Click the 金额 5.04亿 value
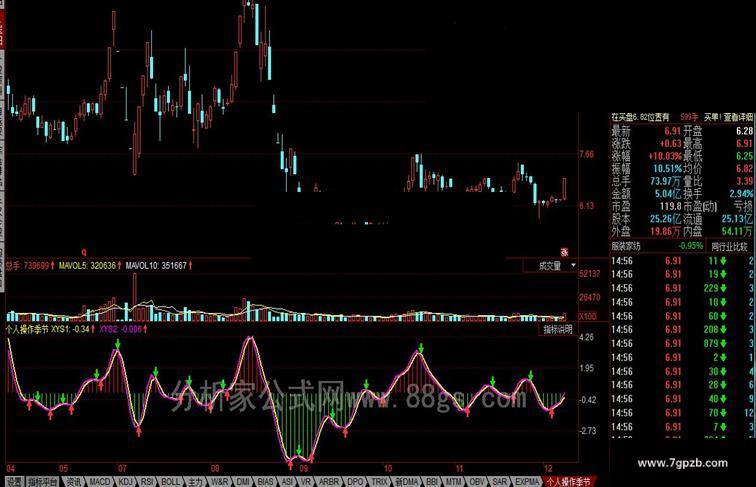This screenshot has width=756, height=487. point(646,194)
